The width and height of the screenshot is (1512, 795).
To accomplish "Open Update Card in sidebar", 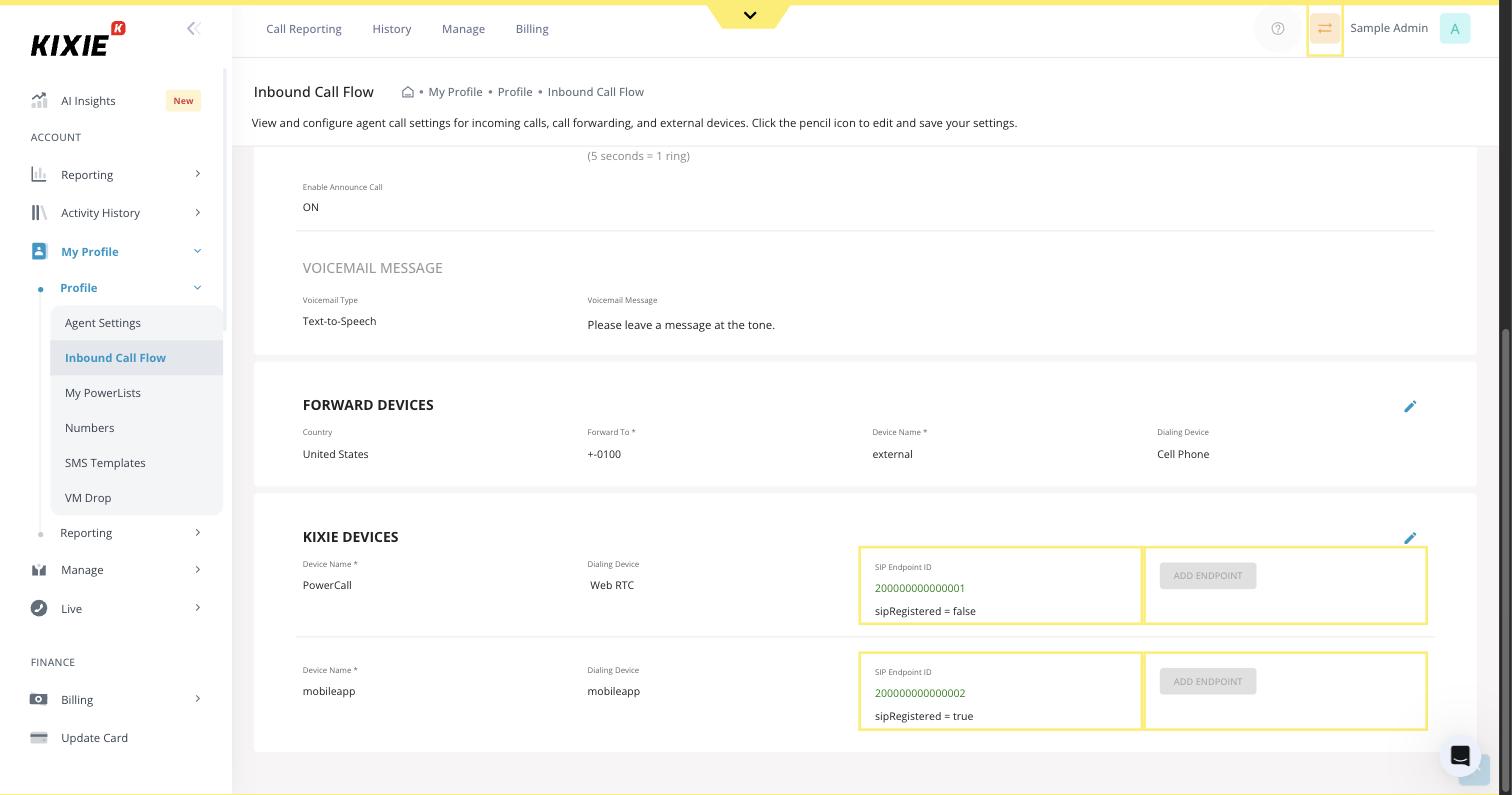I will point(94,738).
